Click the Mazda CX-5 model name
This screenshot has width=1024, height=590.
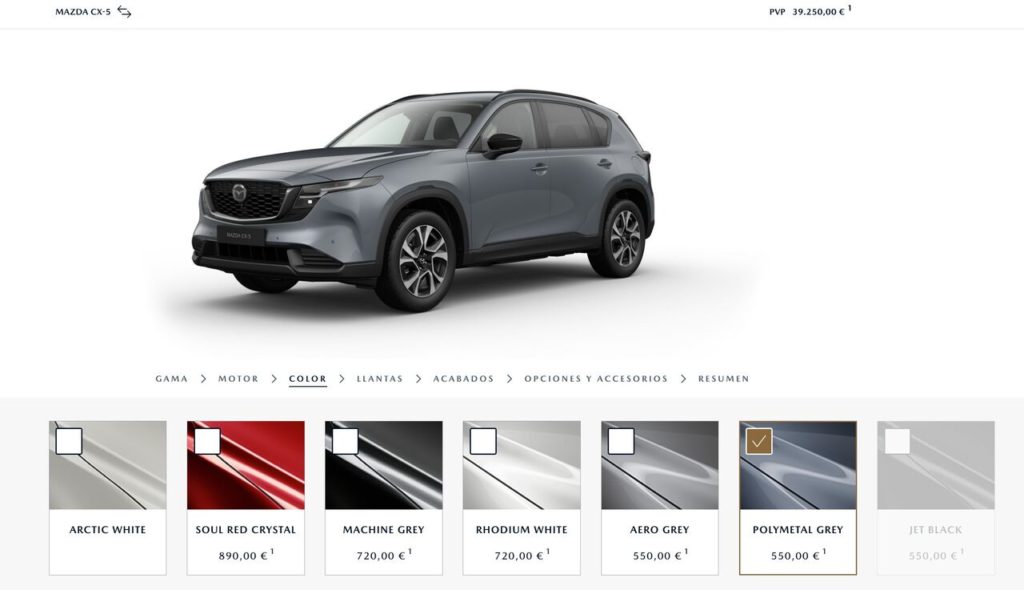click(83, 12)
